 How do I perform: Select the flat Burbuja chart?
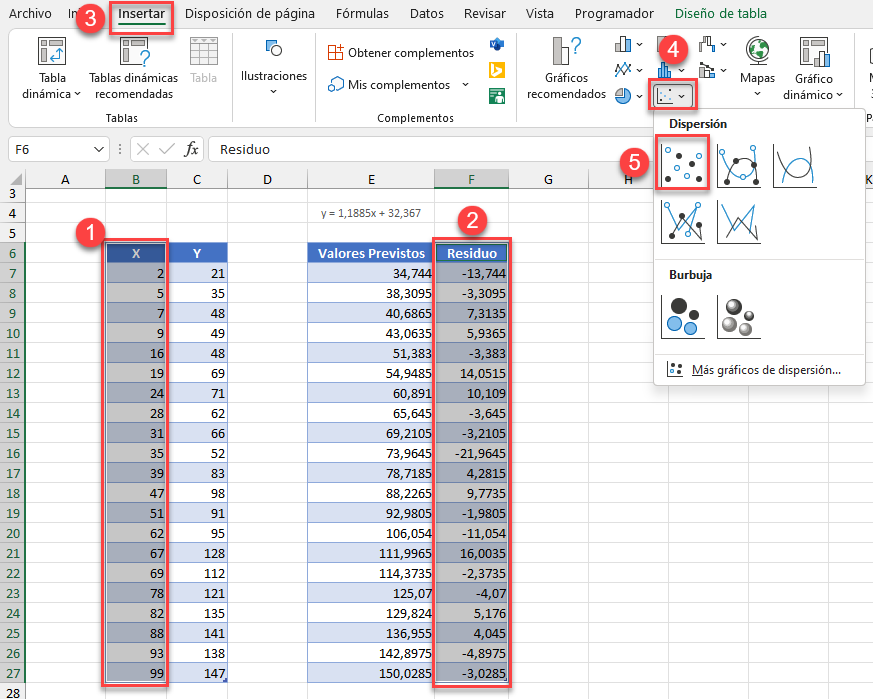(683, 316)
